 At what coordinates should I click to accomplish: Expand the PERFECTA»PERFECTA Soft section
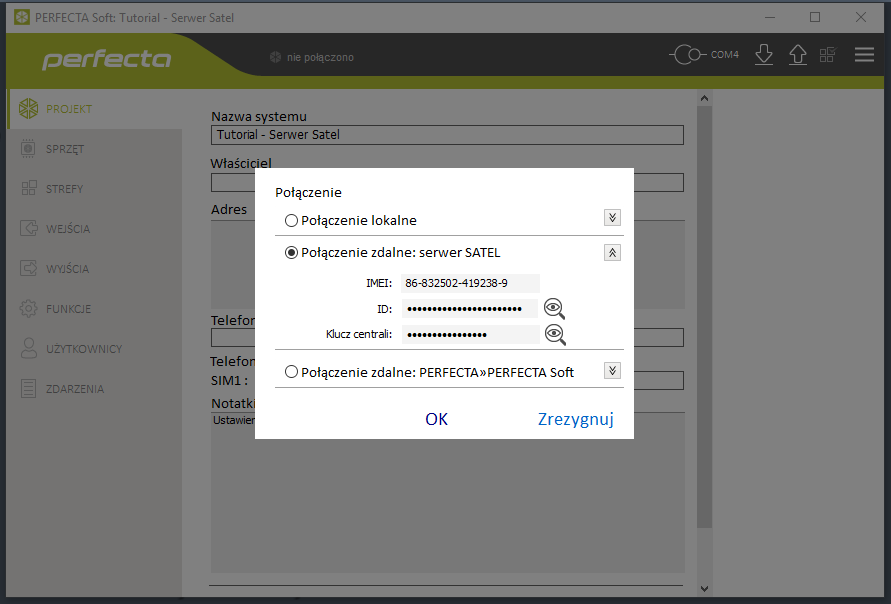(612, 371)
